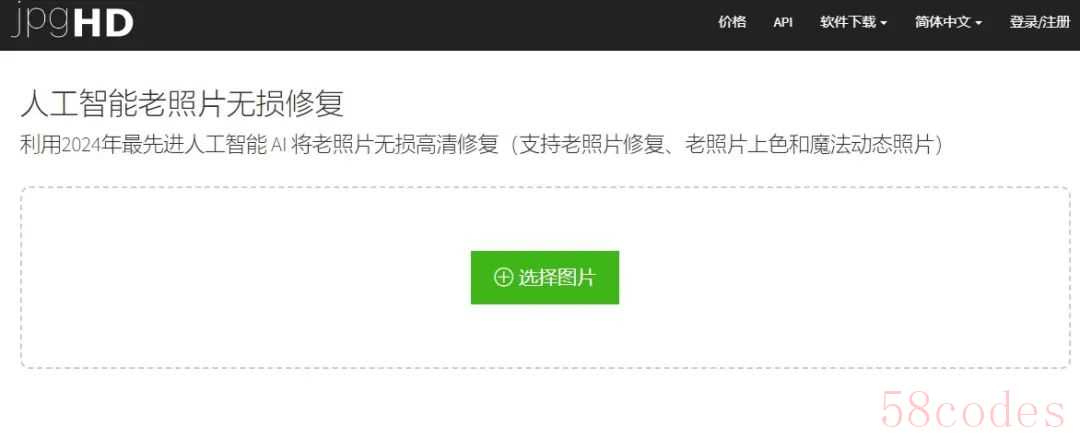The image size is (1080, 440).
Task: Click inside the dashed upload drop zone
Action: point(545,277)
